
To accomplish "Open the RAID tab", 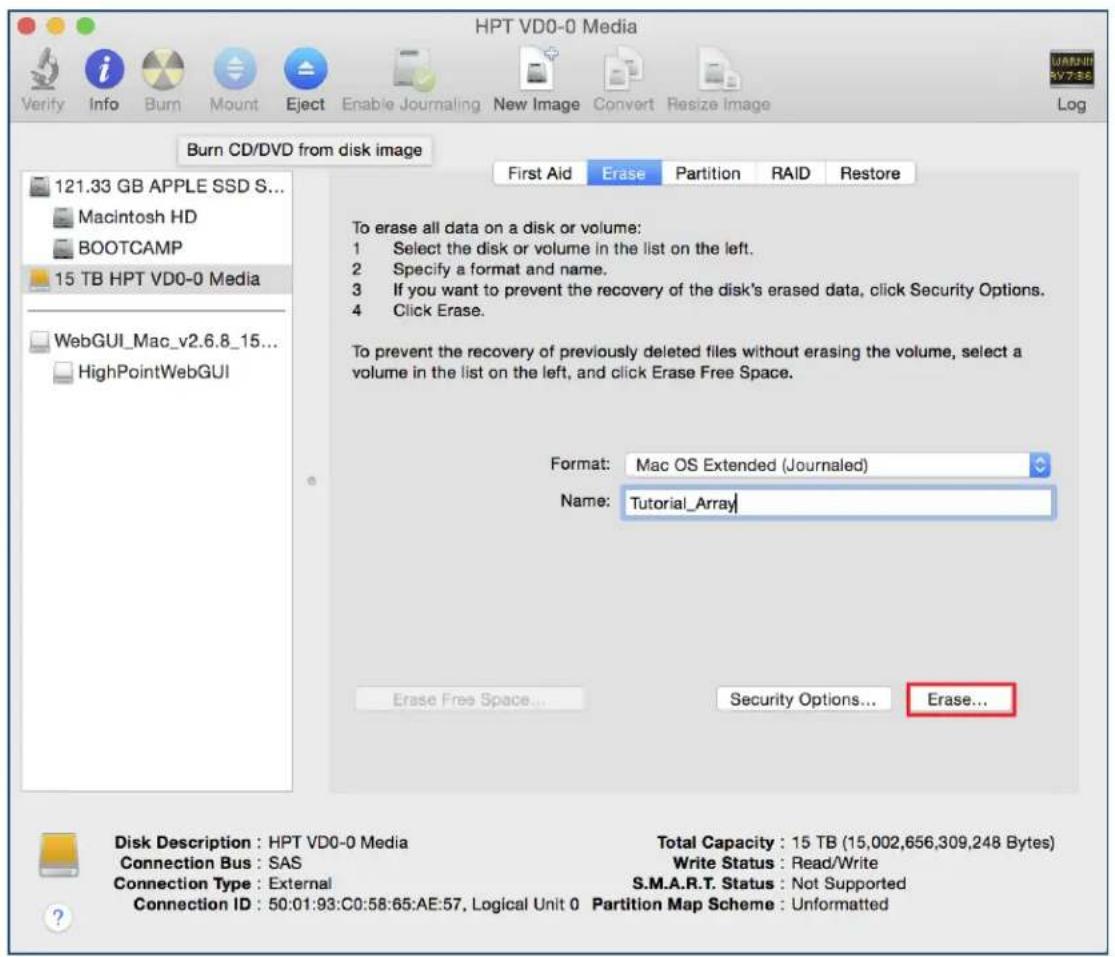I will [790, 173].
